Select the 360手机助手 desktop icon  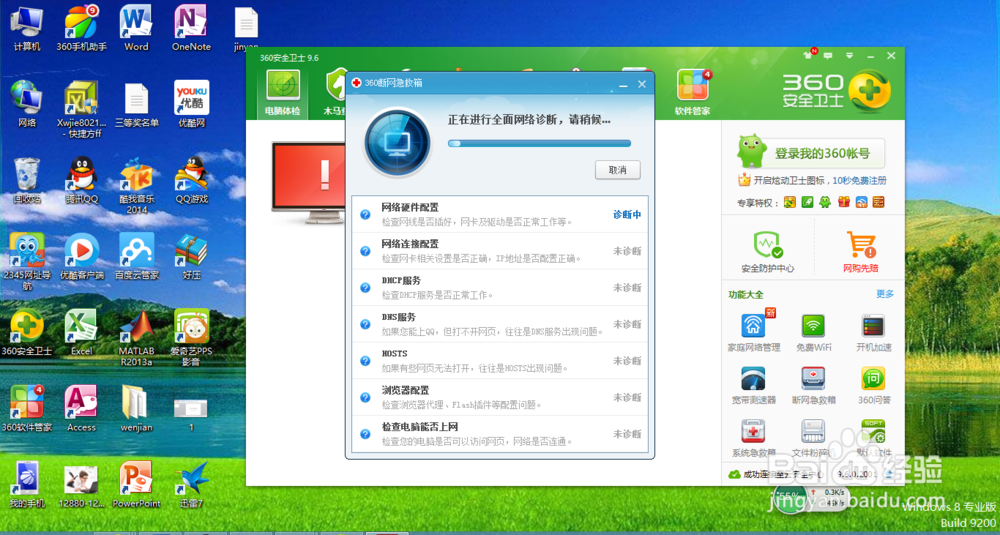coord(81,29)
